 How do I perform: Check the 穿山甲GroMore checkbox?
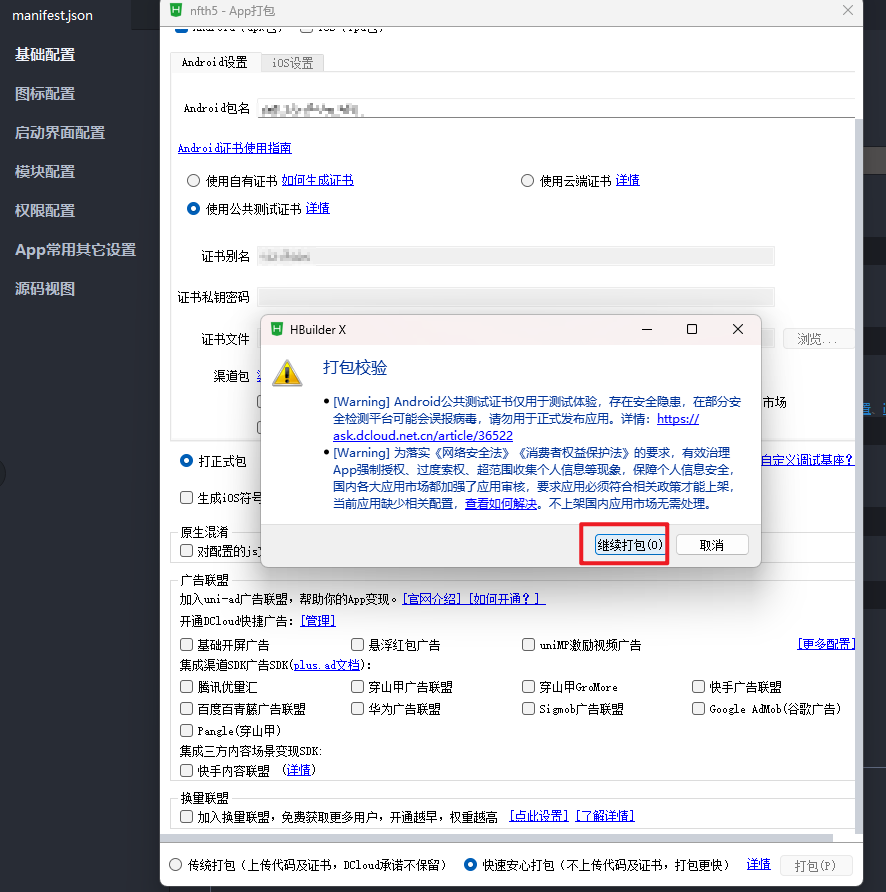529,687
